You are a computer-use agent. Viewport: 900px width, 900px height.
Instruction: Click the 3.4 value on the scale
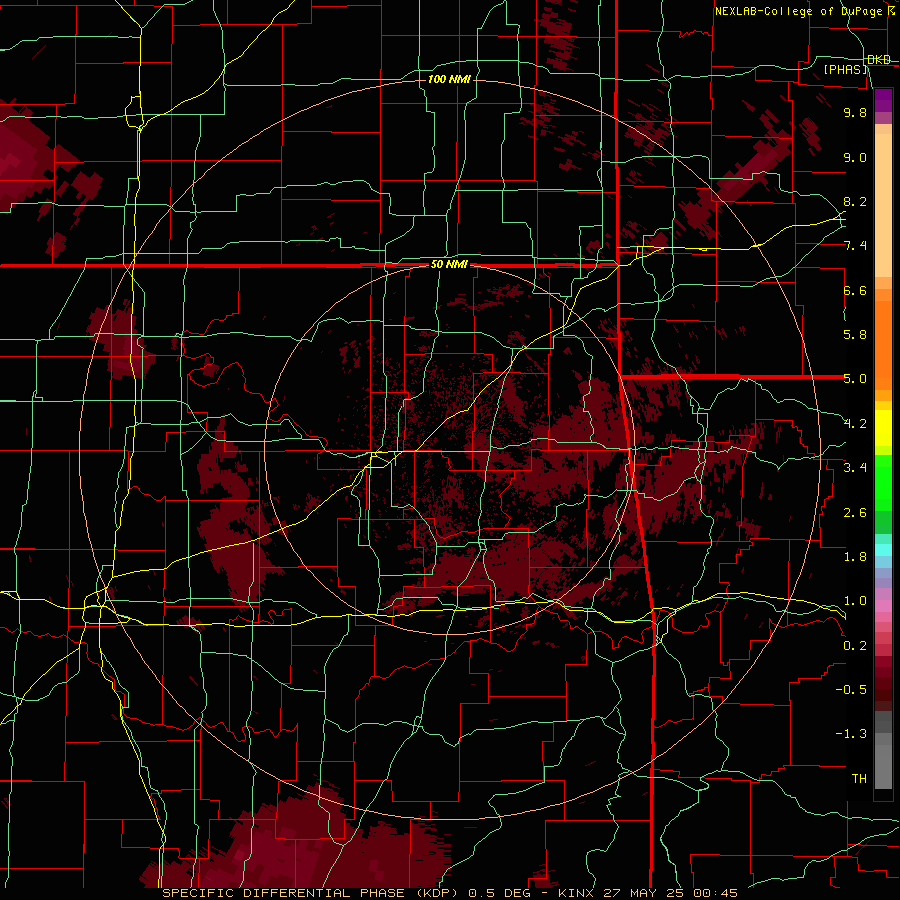pos(855,468)
